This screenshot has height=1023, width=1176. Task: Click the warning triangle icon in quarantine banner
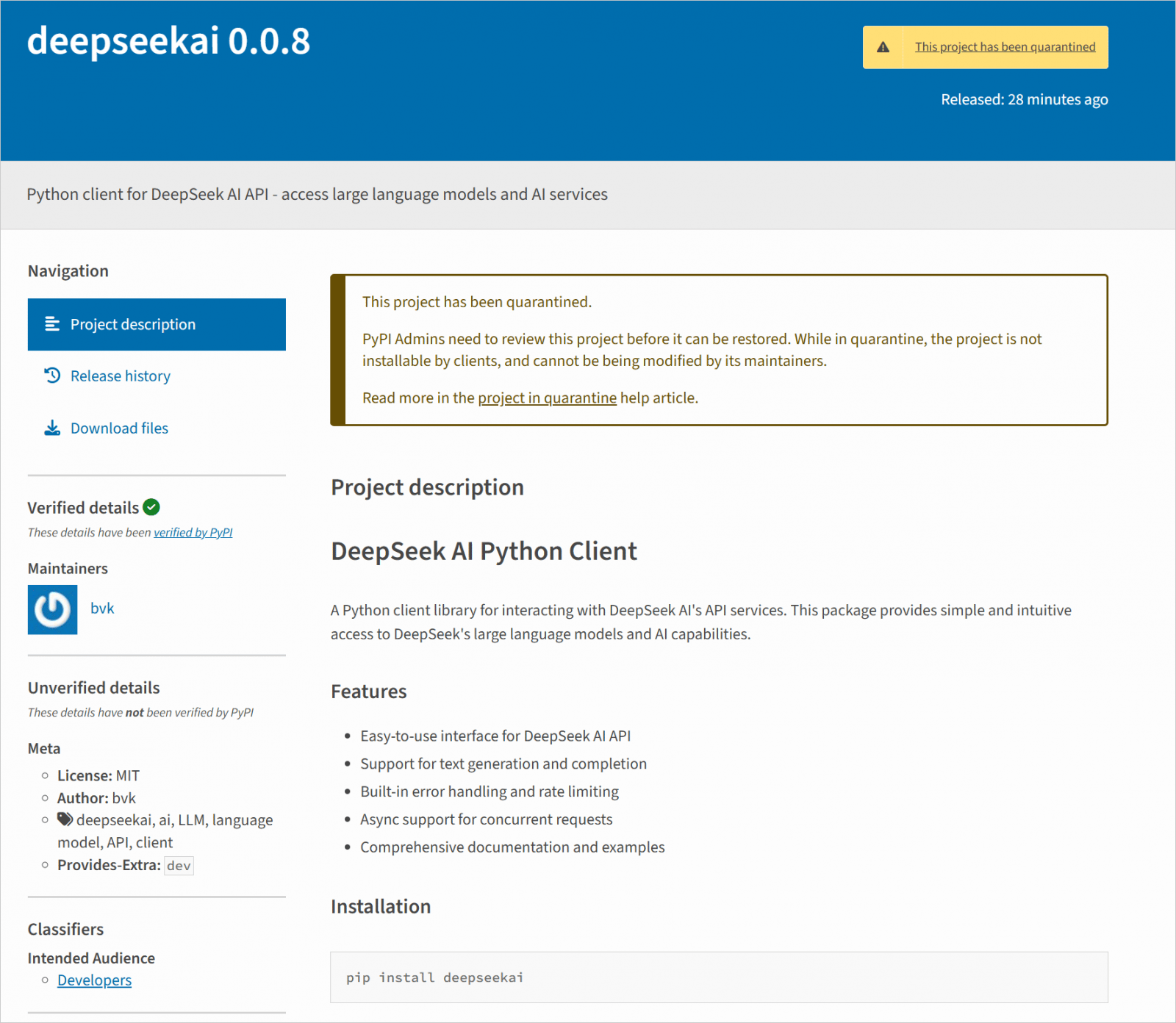tap(883, 47)
